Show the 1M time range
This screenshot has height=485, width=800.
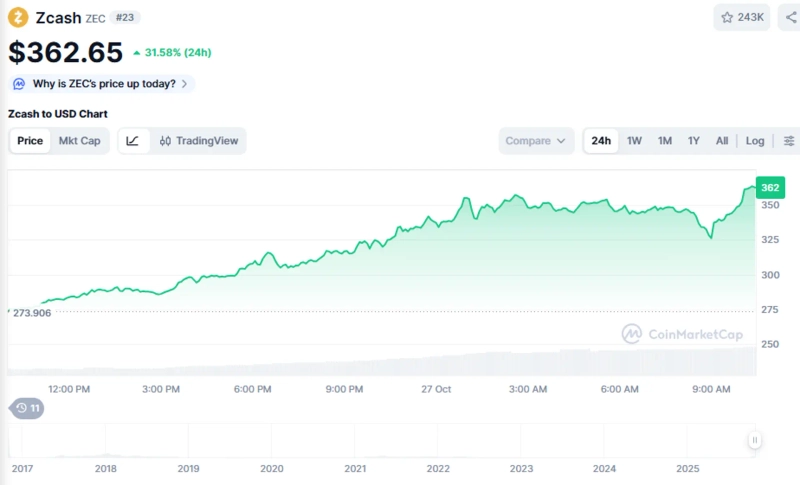(664, 141)
